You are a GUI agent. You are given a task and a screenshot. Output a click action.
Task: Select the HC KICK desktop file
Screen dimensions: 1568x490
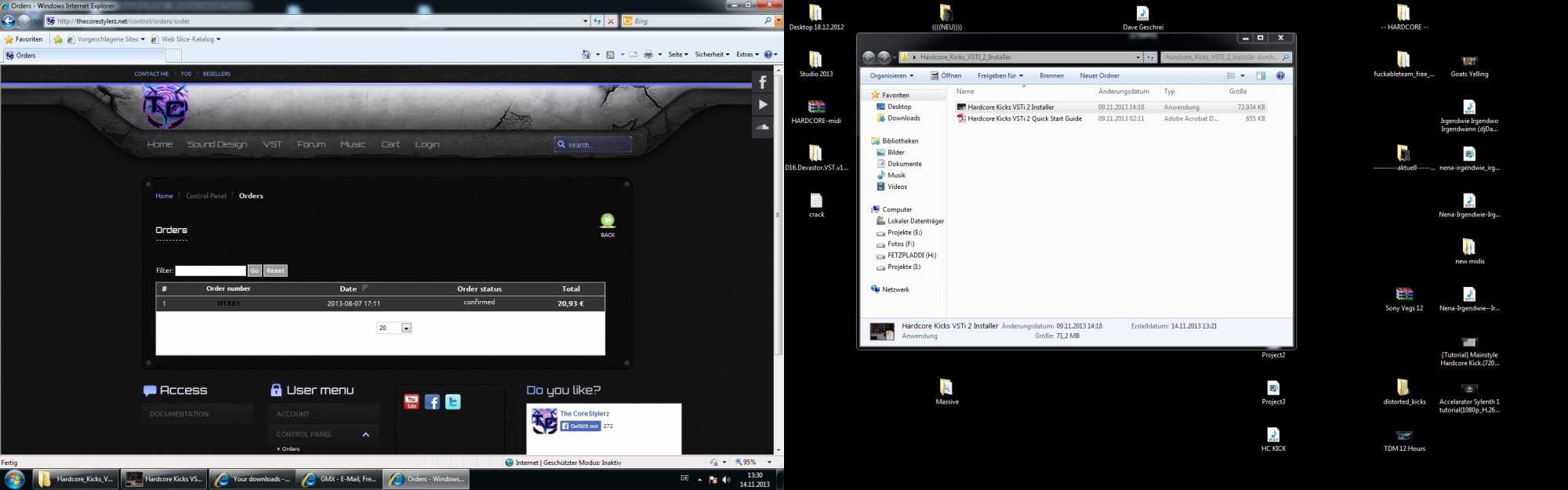point(1273,439)
